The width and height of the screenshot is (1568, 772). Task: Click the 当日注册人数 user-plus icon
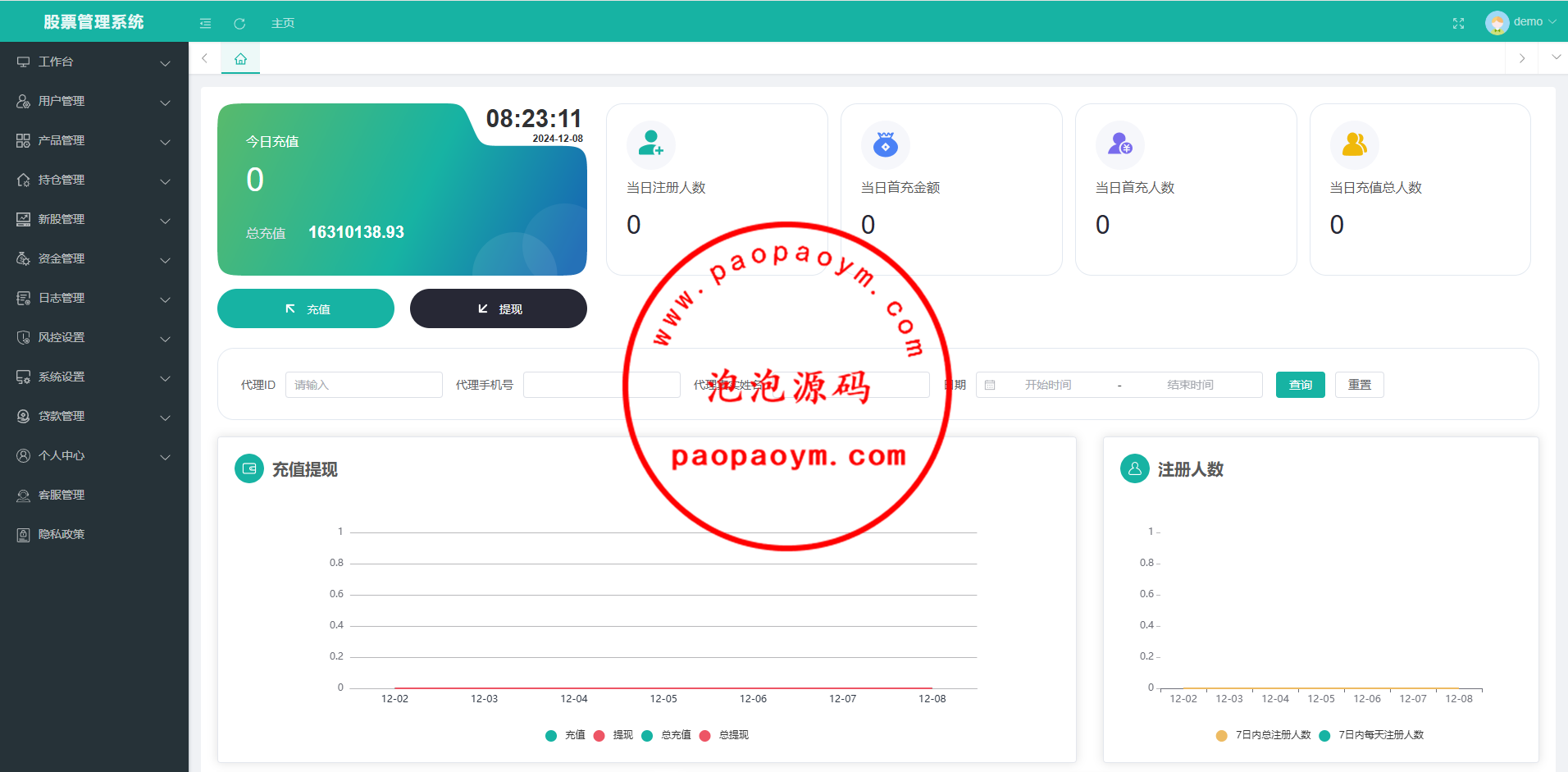[x=650, y=144]
